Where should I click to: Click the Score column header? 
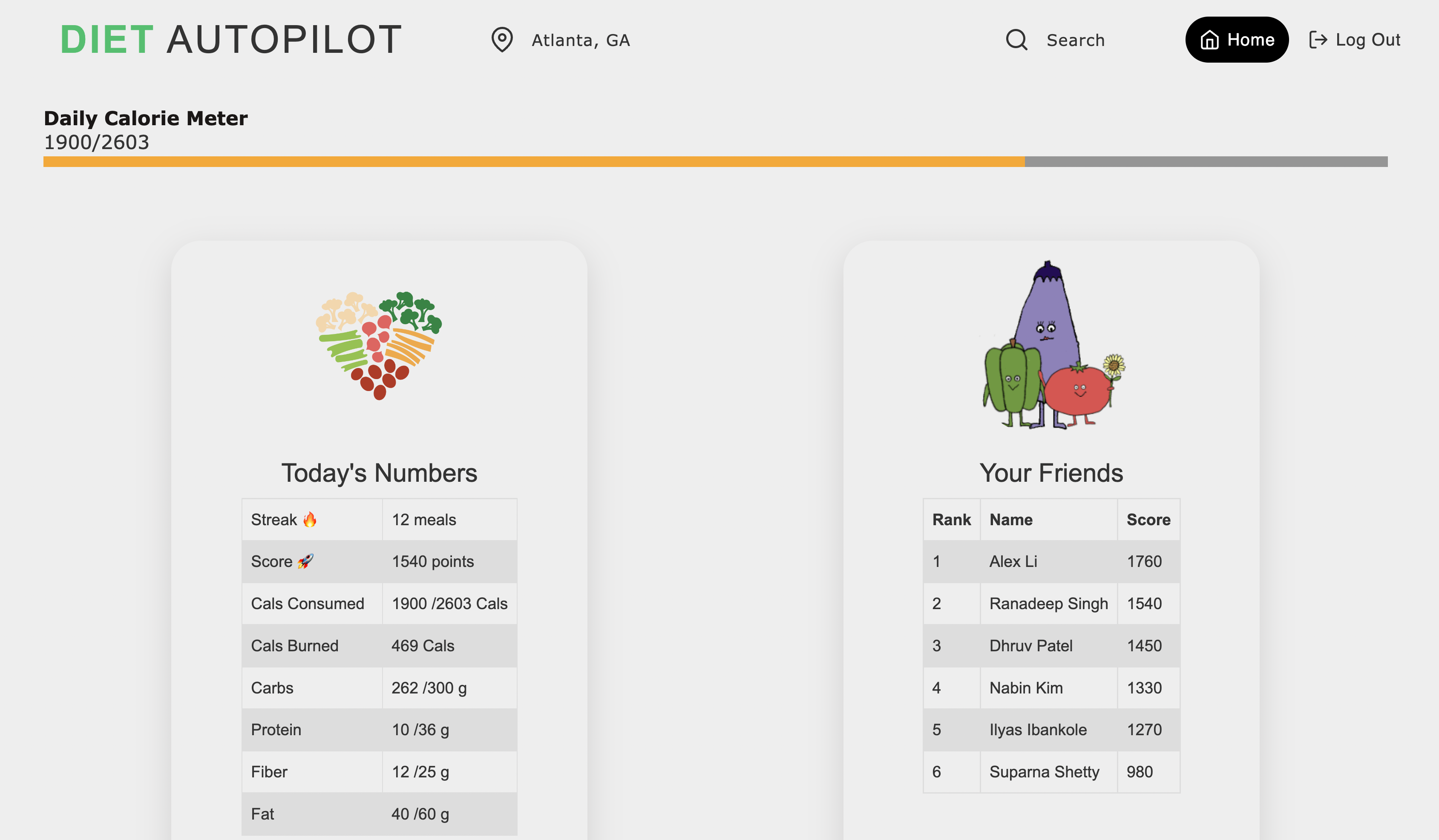[1148, 520]
